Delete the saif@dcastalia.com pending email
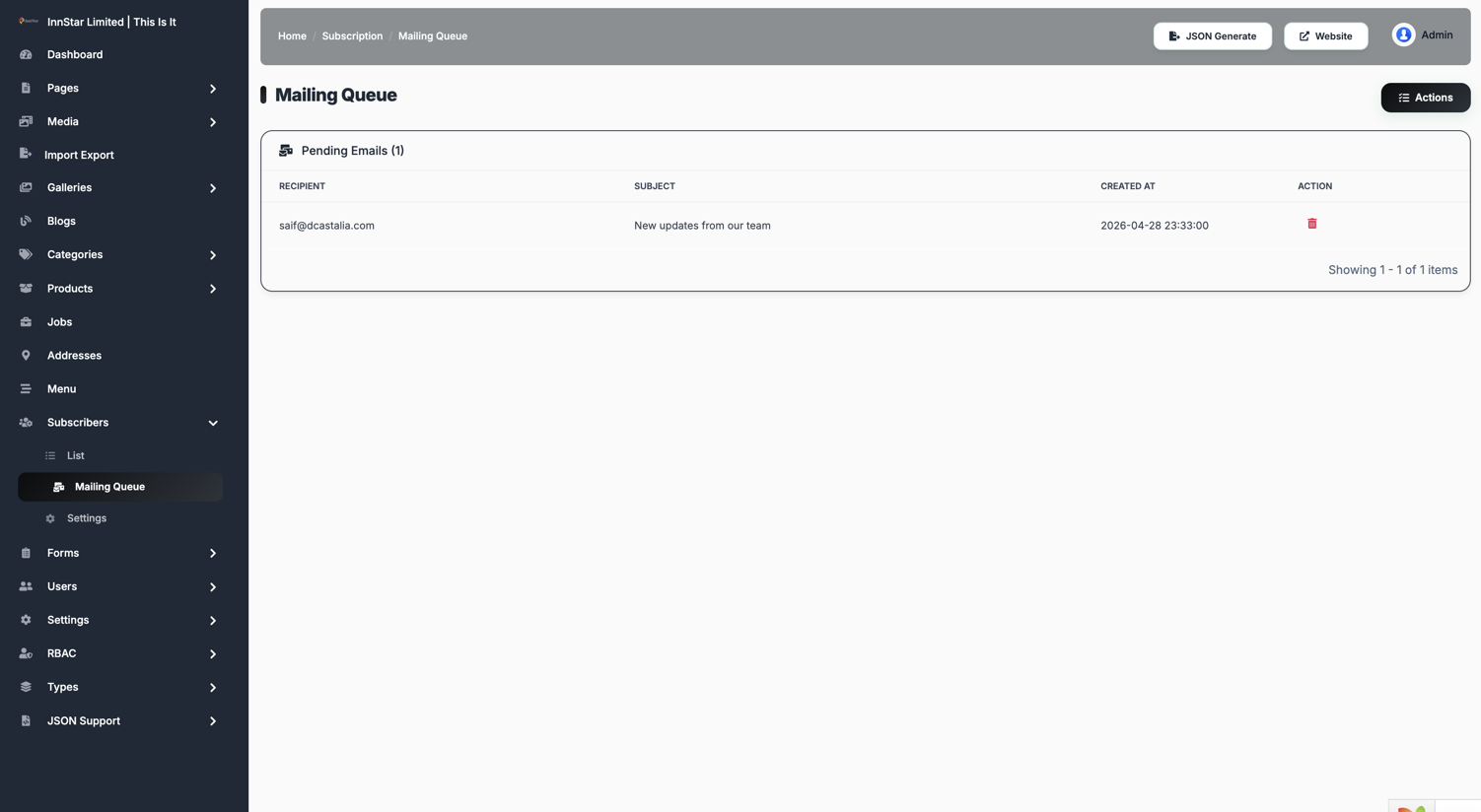 (x=1312, y=224)
